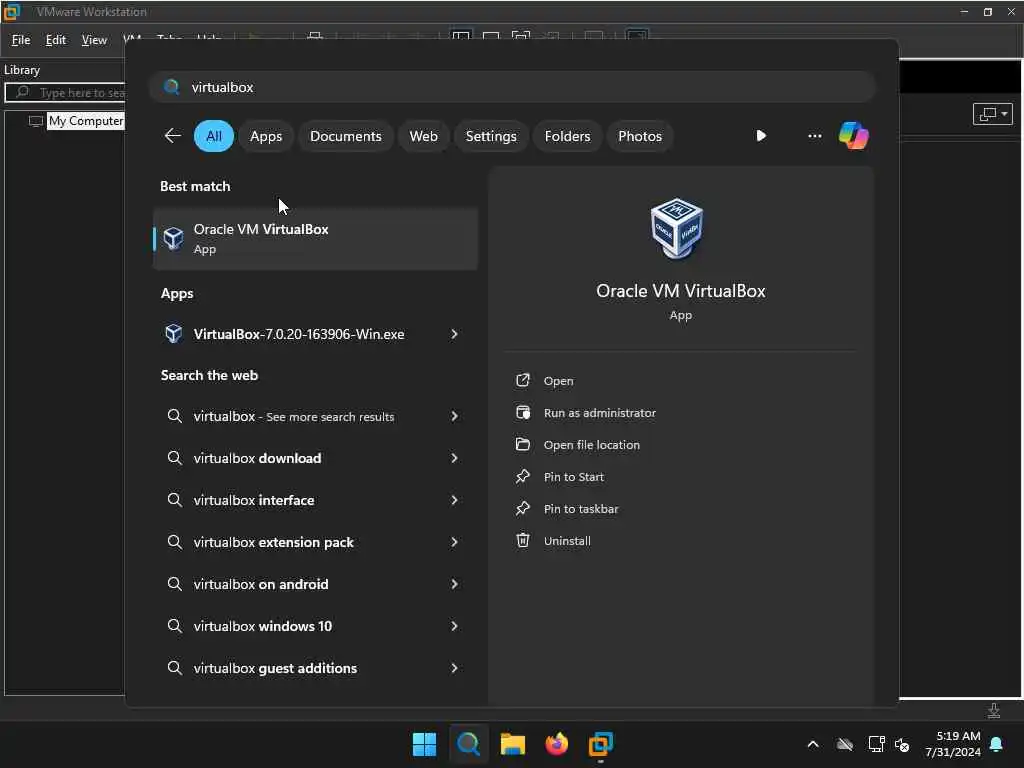Image resolution: width=1024 pixels, height=768 pixels.
Task: Open File Explorer from the taskbar
Action: coord(513,744)
